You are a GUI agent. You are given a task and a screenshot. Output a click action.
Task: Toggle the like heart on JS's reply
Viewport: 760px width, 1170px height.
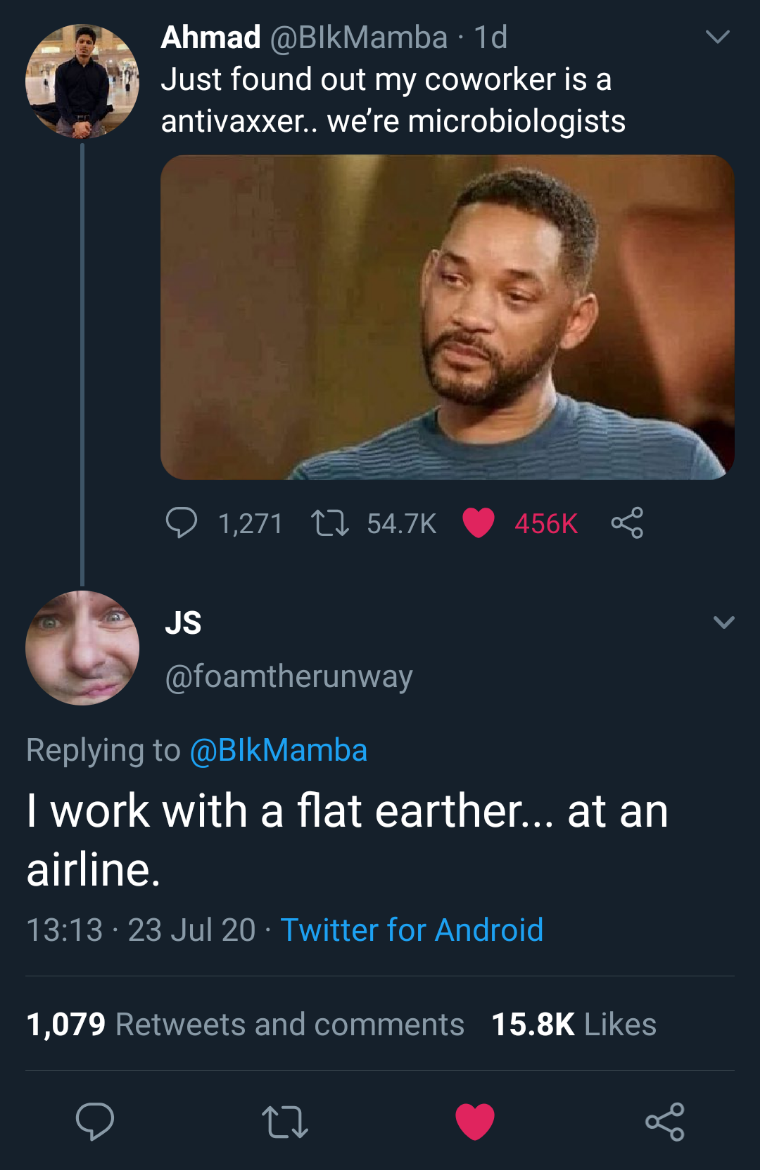(475, 1120)
